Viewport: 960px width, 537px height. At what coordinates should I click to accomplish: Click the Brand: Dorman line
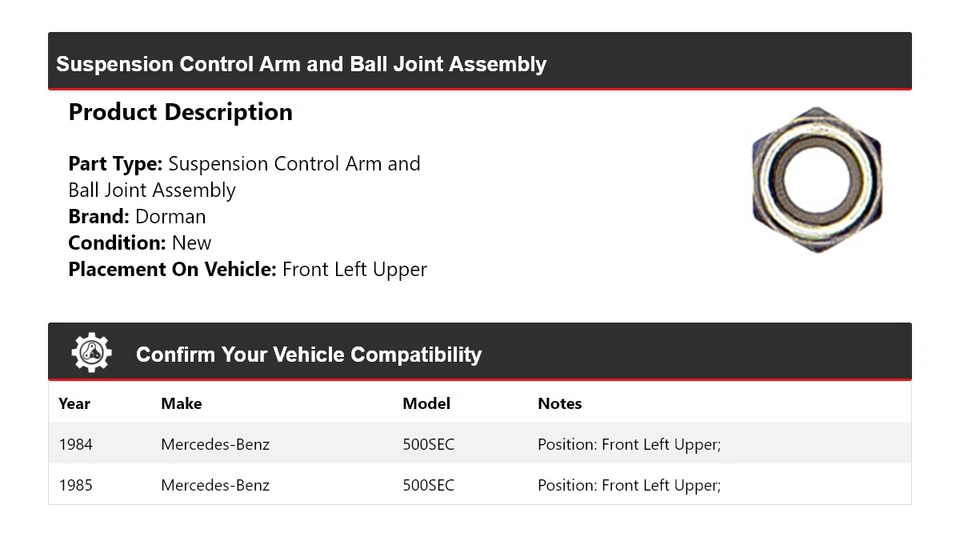pos(137,216)
